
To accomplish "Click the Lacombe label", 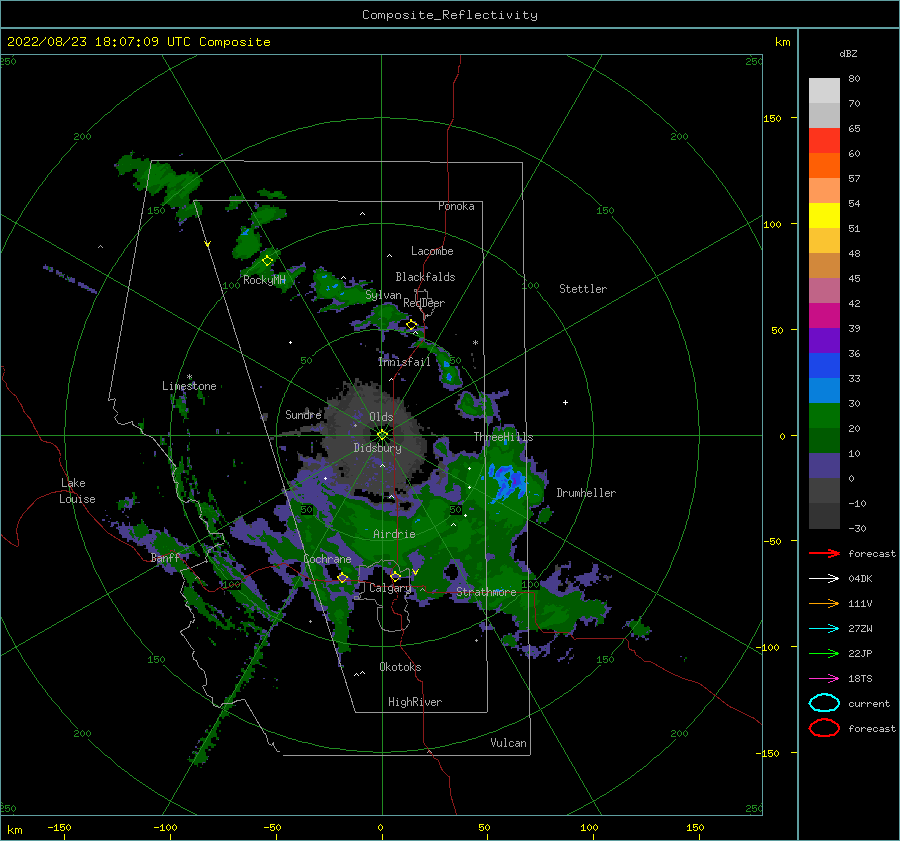I will [x=432, y=251].
